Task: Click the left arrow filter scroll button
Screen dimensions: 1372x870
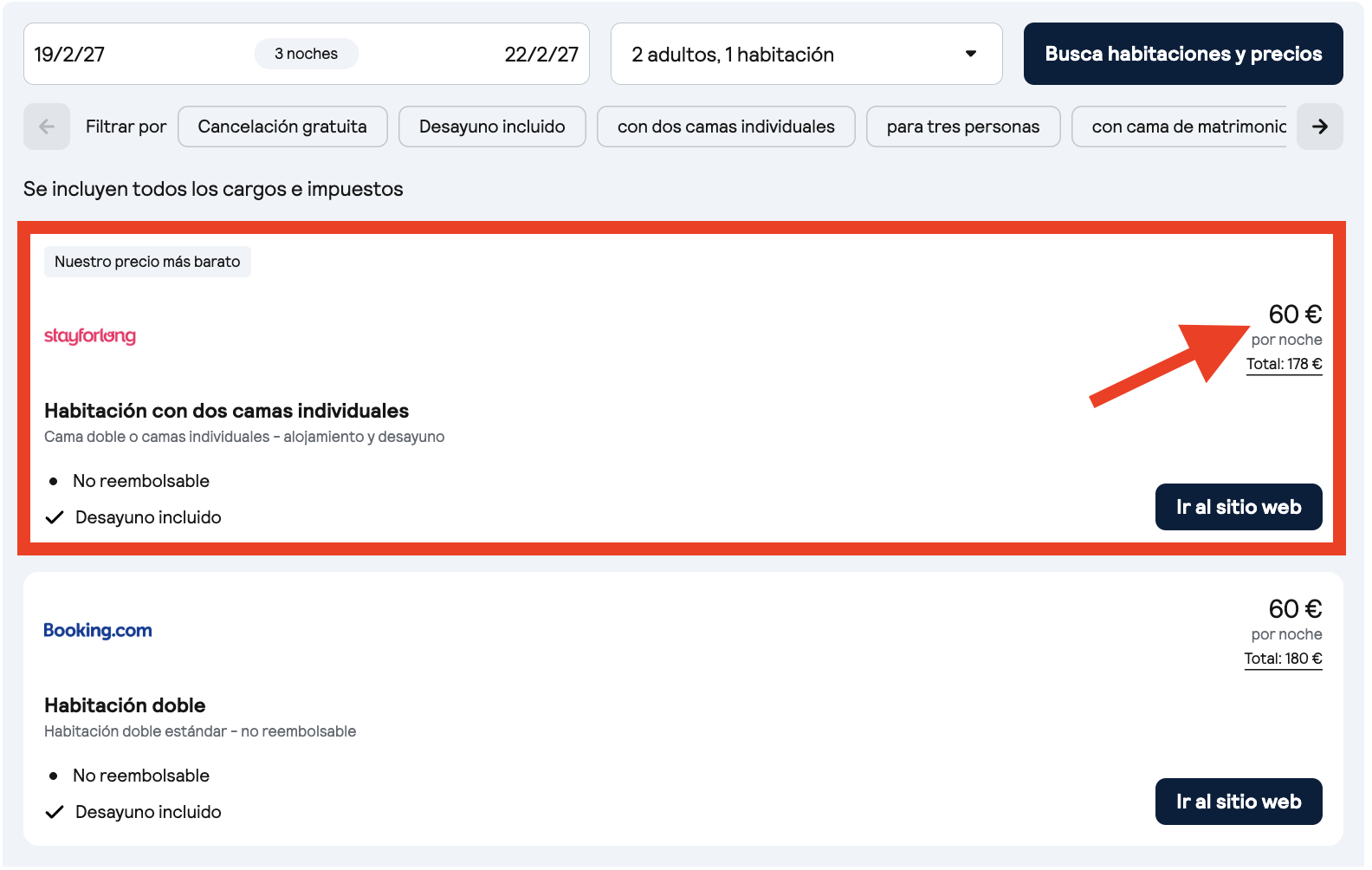Action: pos(47,127)
